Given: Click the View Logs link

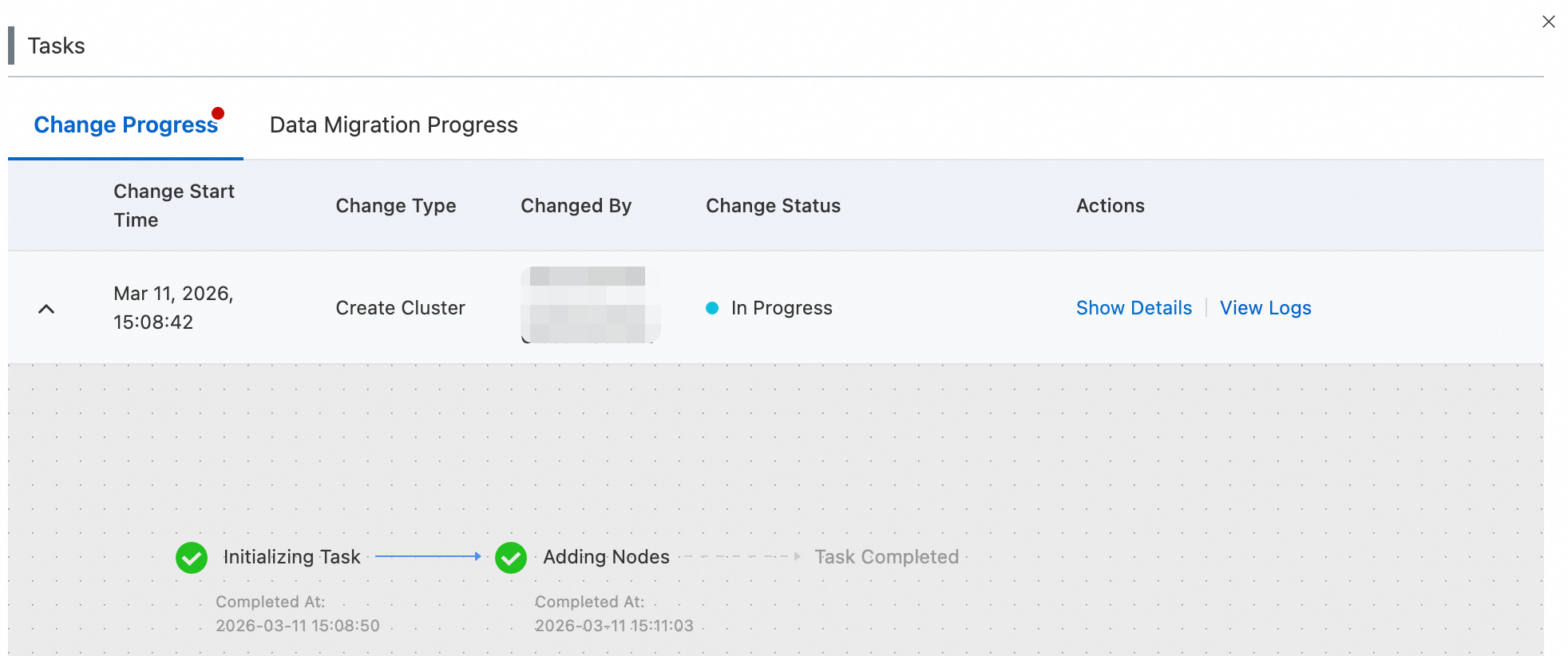Looking at the screenshot, I should coord(1265,308).
